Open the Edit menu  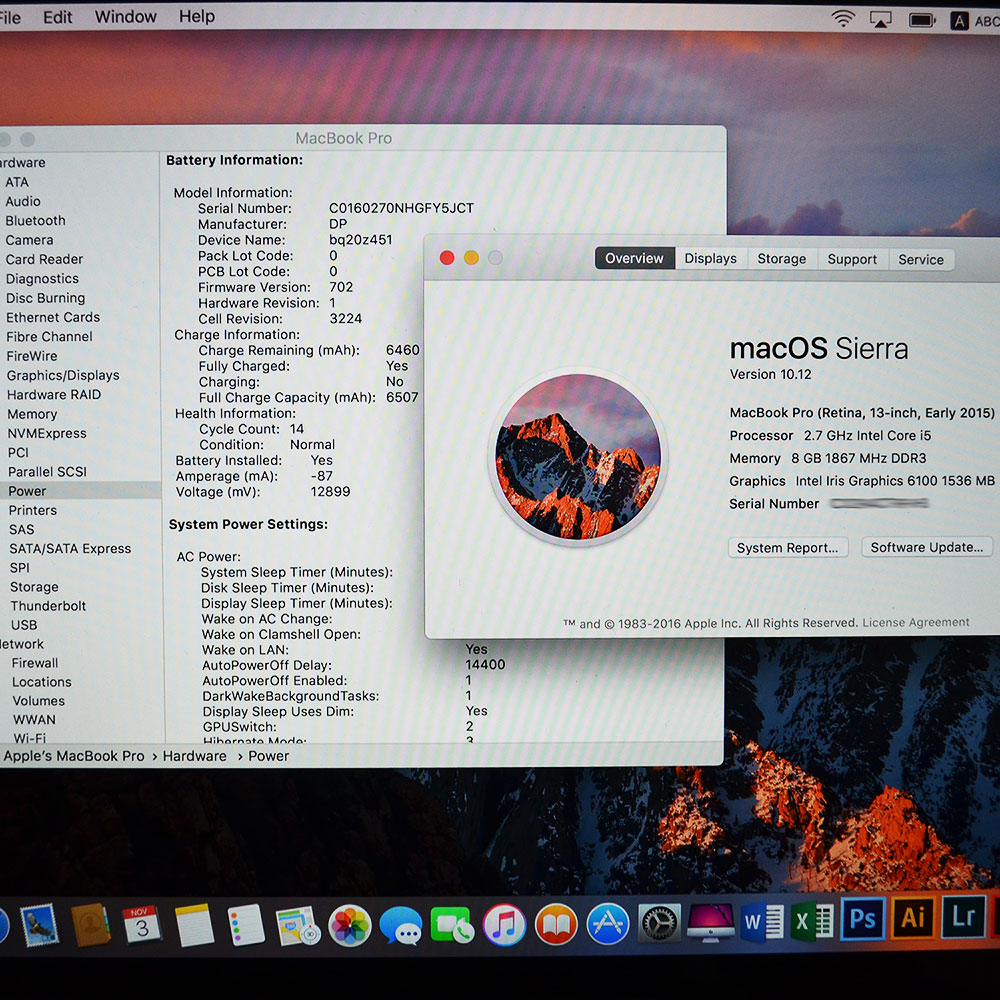pyautogui.click(x=57, y=17)
